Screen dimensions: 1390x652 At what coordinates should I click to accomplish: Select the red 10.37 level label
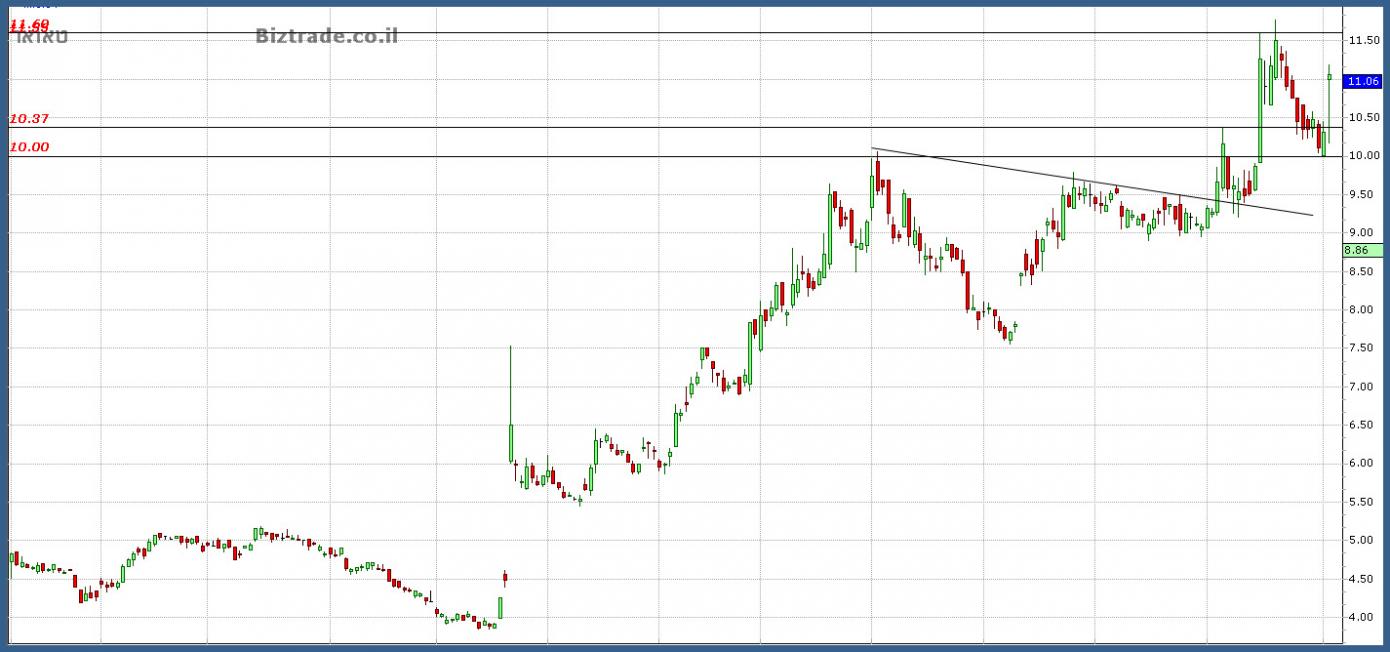(x=29, y=119)
